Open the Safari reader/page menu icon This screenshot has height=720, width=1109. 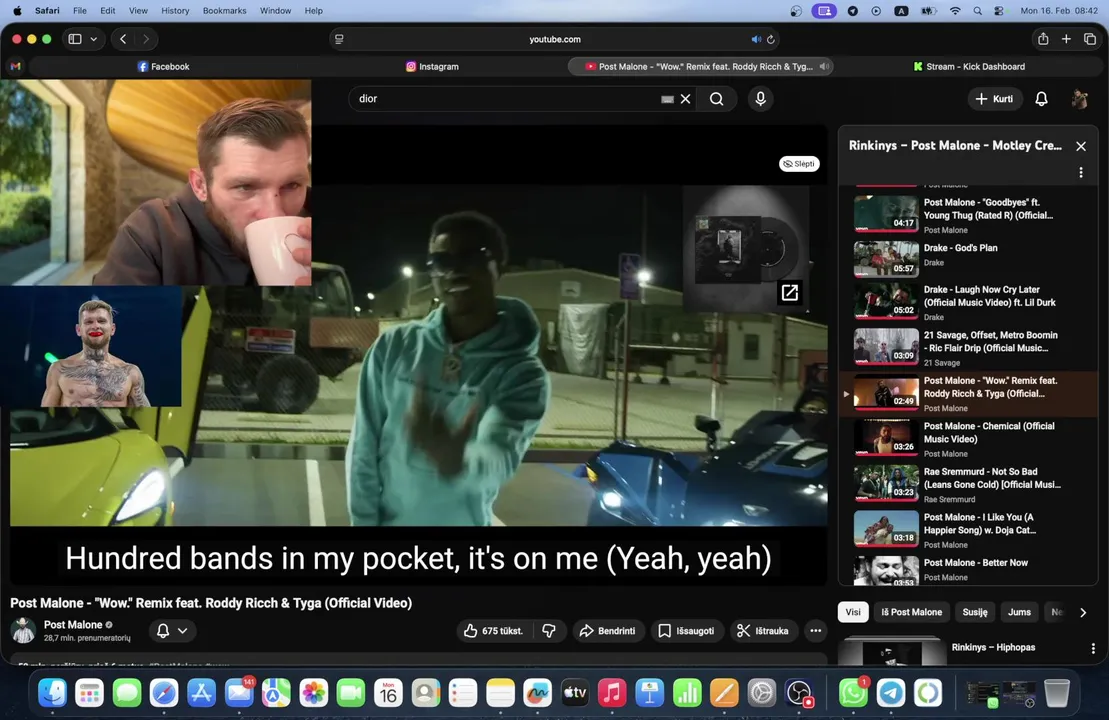339,40
